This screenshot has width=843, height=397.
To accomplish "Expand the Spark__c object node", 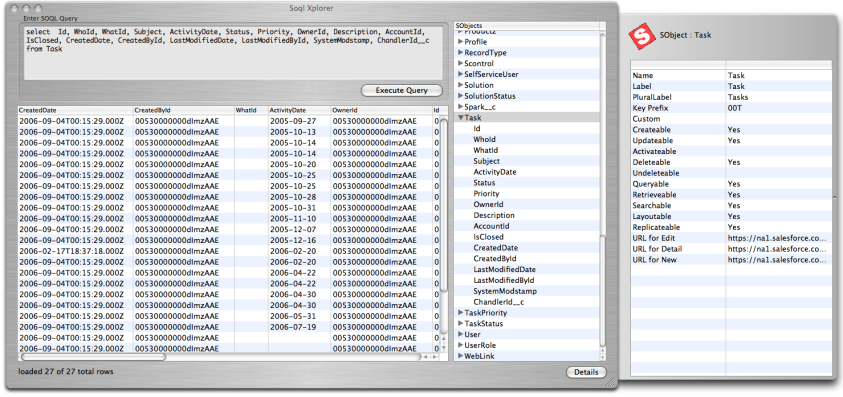I will tap(460, 107).
